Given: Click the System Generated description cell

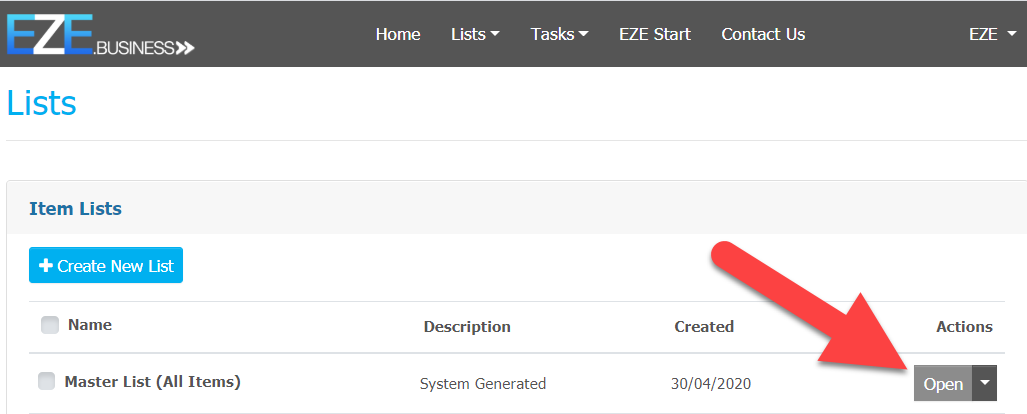Looking at the screenshot, I should [x=483, y=384].
